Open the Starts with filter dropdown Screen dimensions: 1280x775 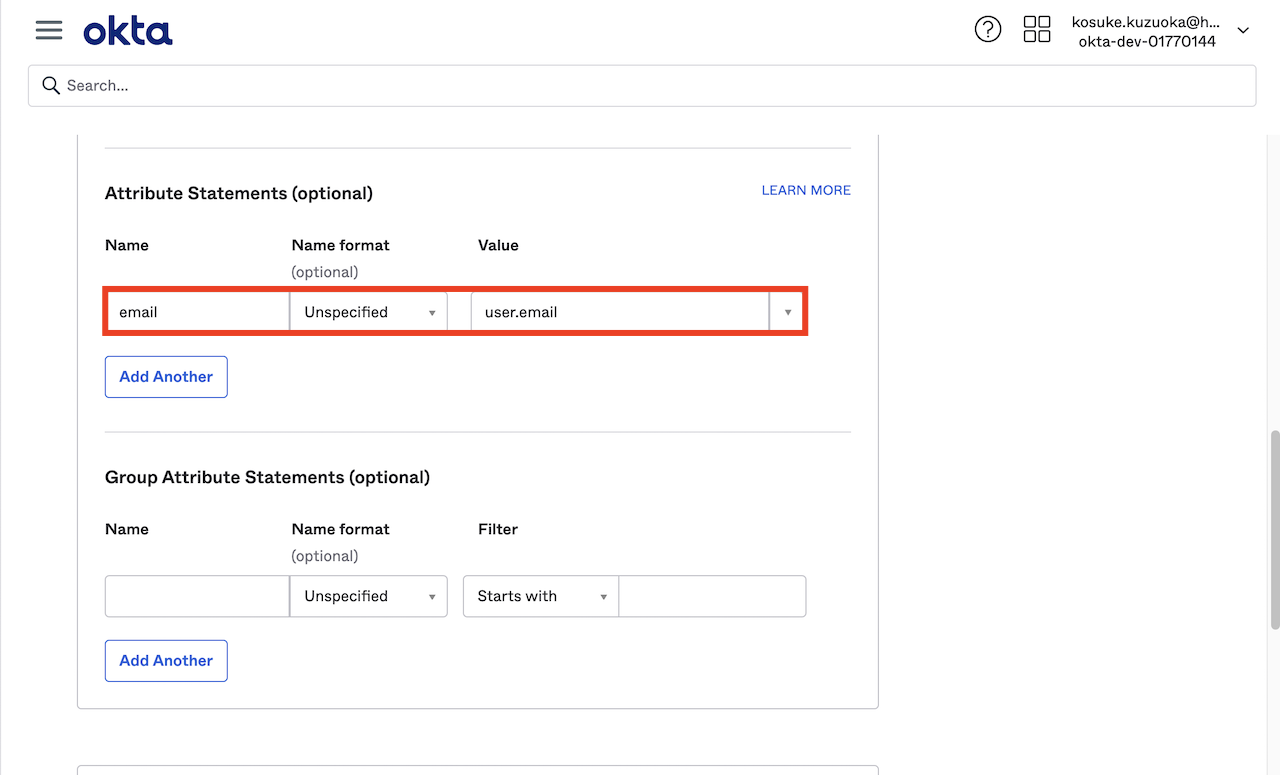[x=541, y=596]
